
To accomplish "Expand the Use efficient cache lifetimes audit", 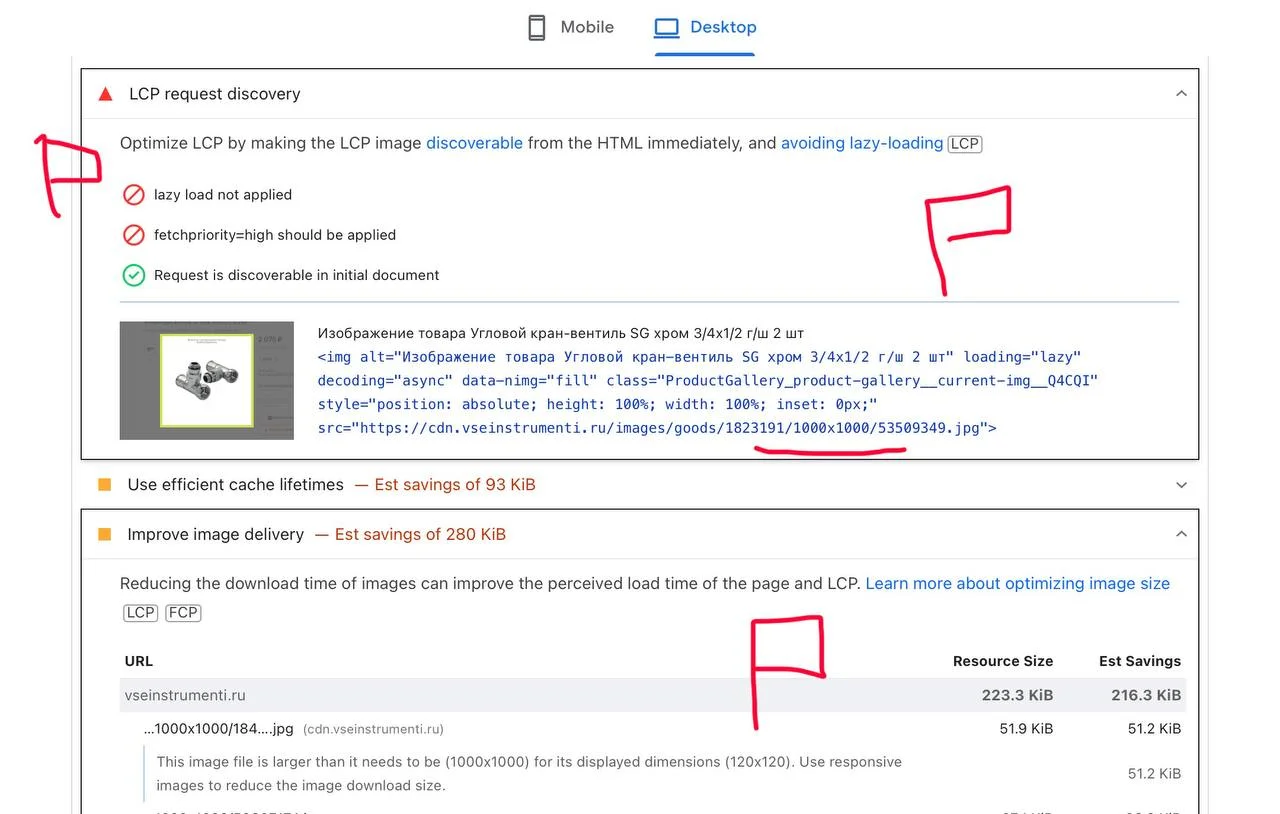I will tap(1181, 485).
